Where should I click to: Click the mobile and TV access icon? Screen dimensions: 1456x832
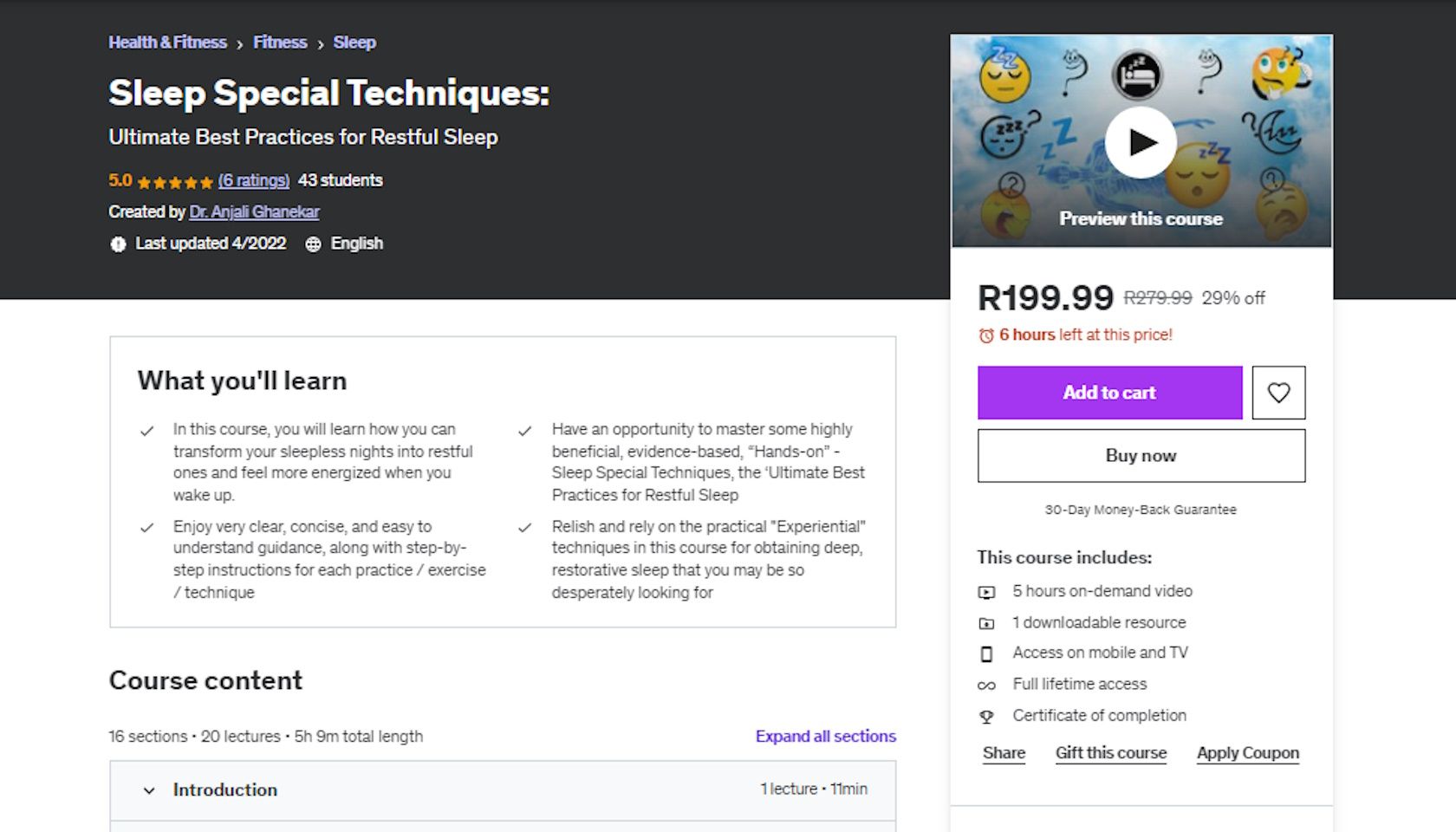click(987, 653)
